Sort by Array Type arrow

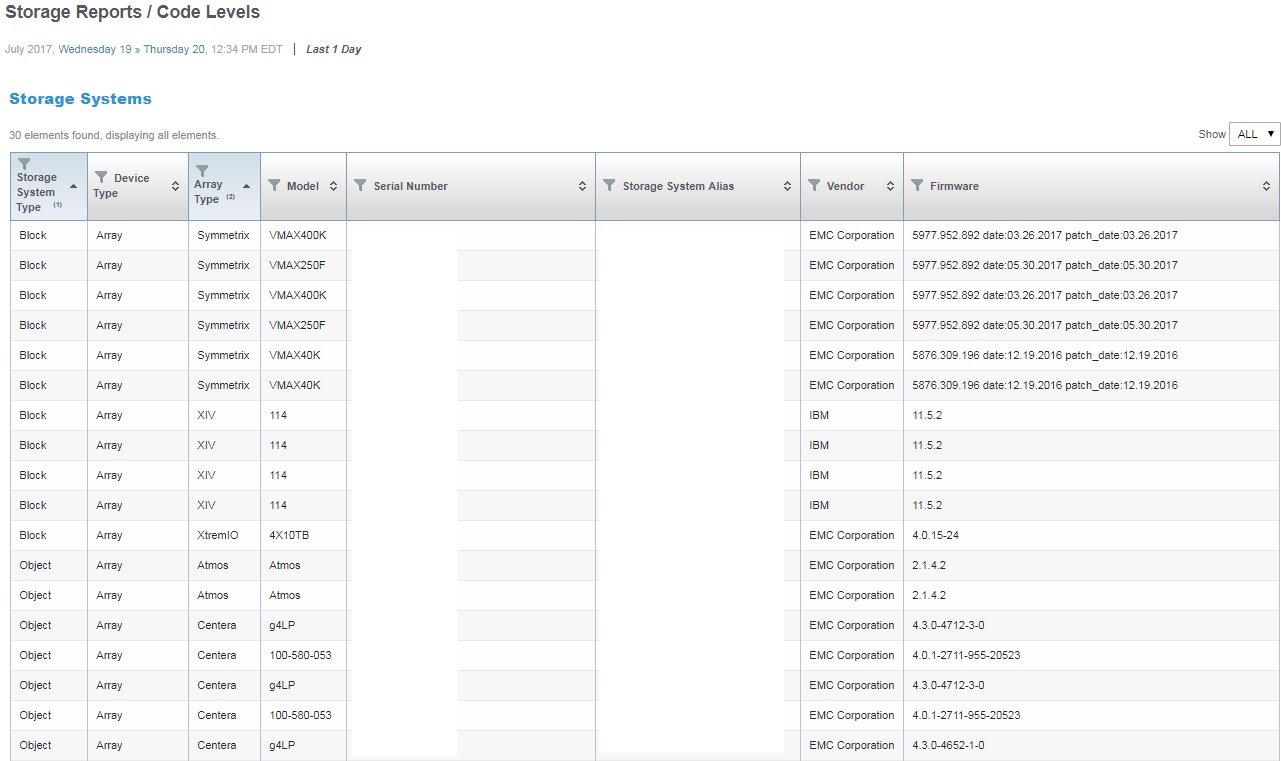[246, 186]
